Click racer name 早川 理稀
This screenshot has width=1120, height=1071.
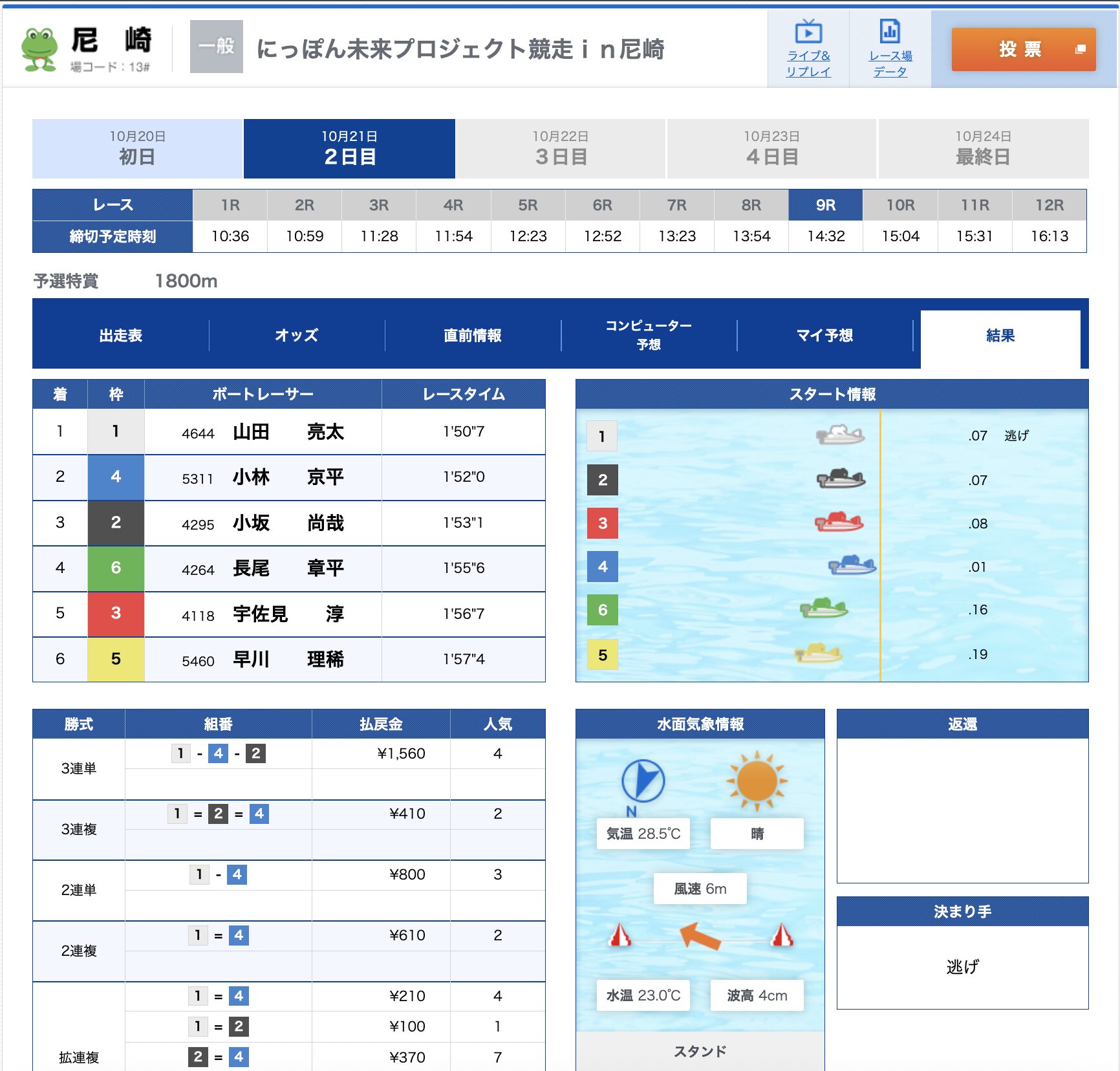288,660
